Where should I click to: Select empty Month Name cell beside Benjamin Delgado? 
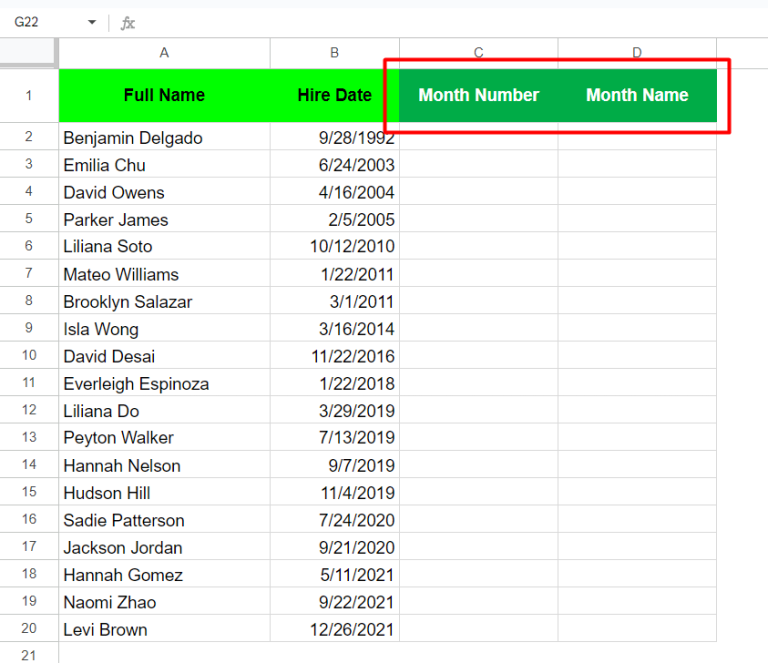tap(637, 137)
